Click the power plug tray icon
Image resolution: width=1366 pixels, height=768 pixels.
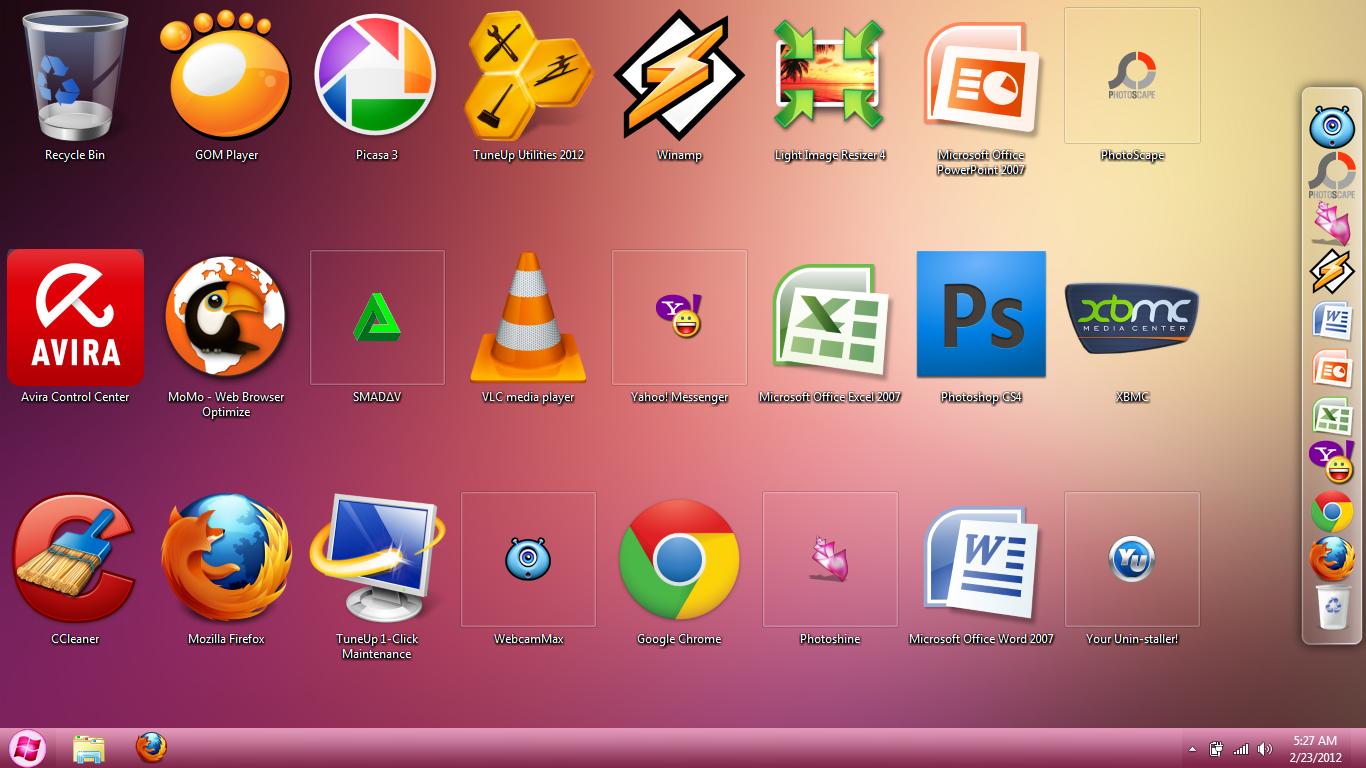(x=1217, y=749)
